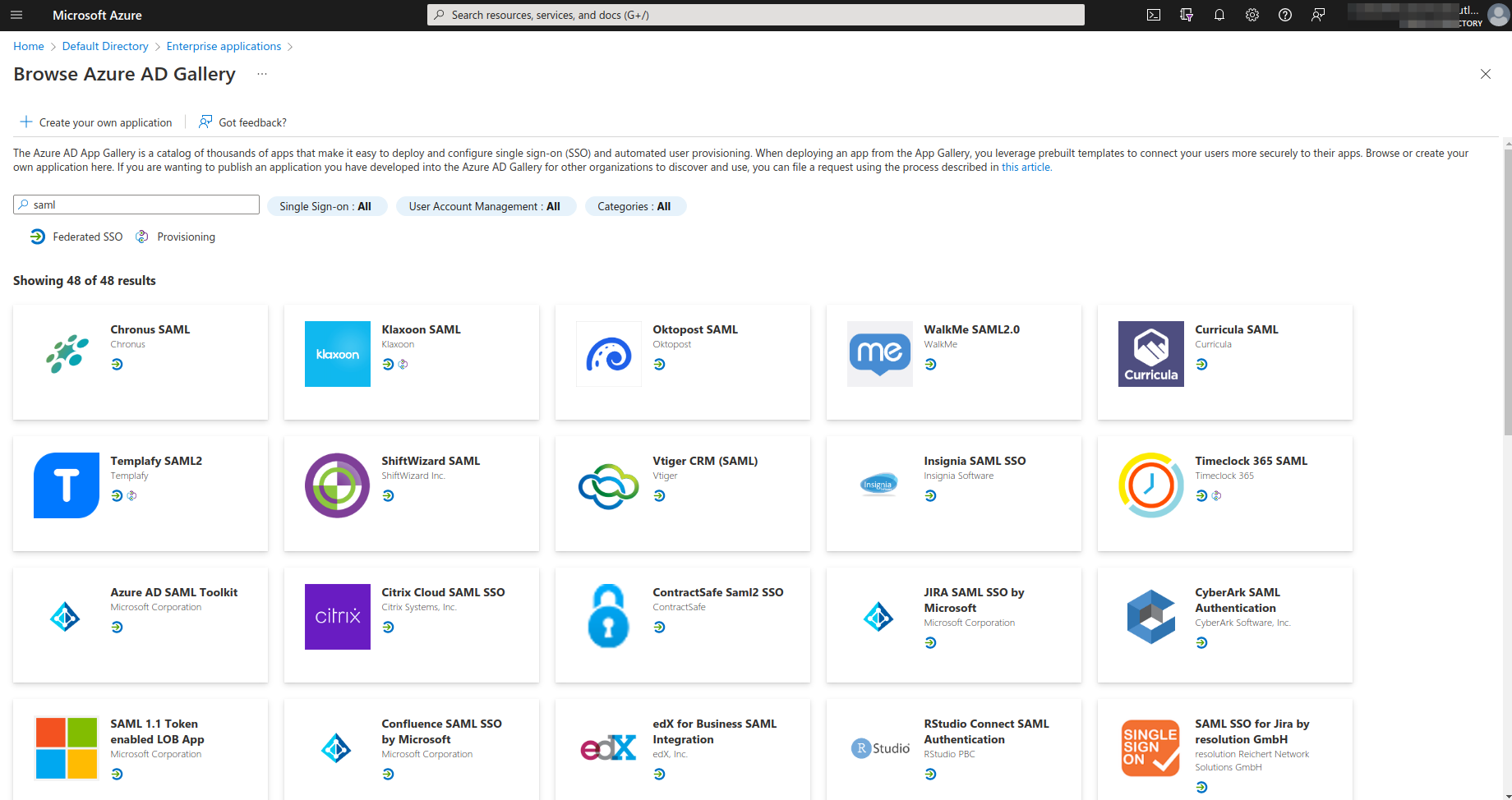
Task: Click Create your own application
Action: pos(95,122)
